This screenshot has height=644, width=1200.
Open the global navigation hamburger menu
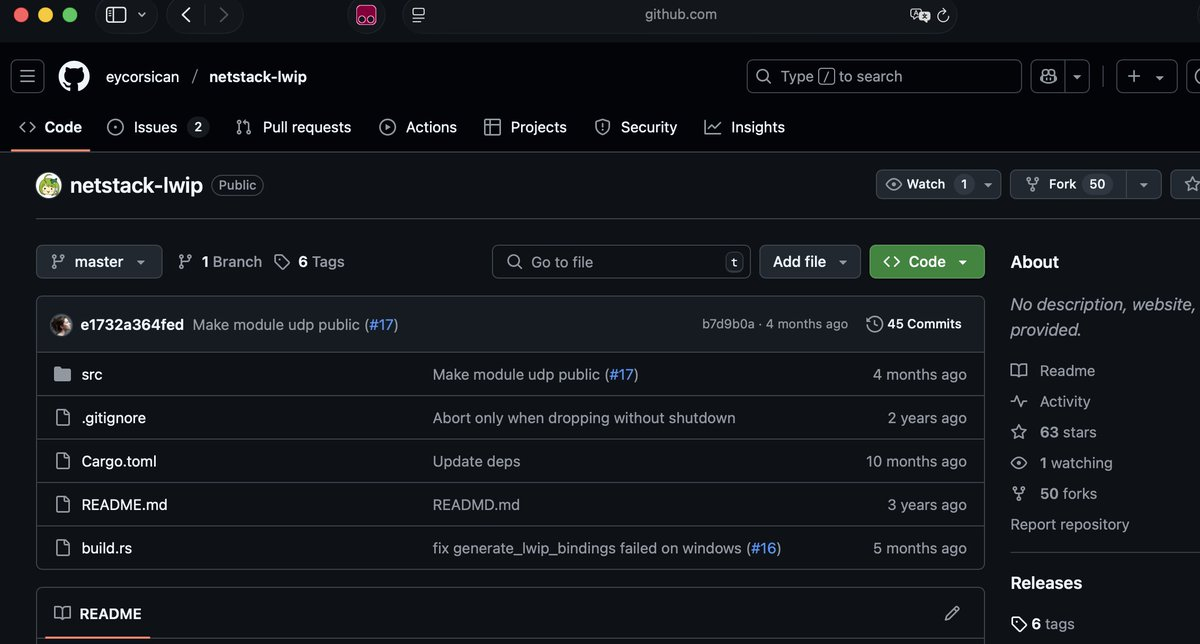(26, 76)
